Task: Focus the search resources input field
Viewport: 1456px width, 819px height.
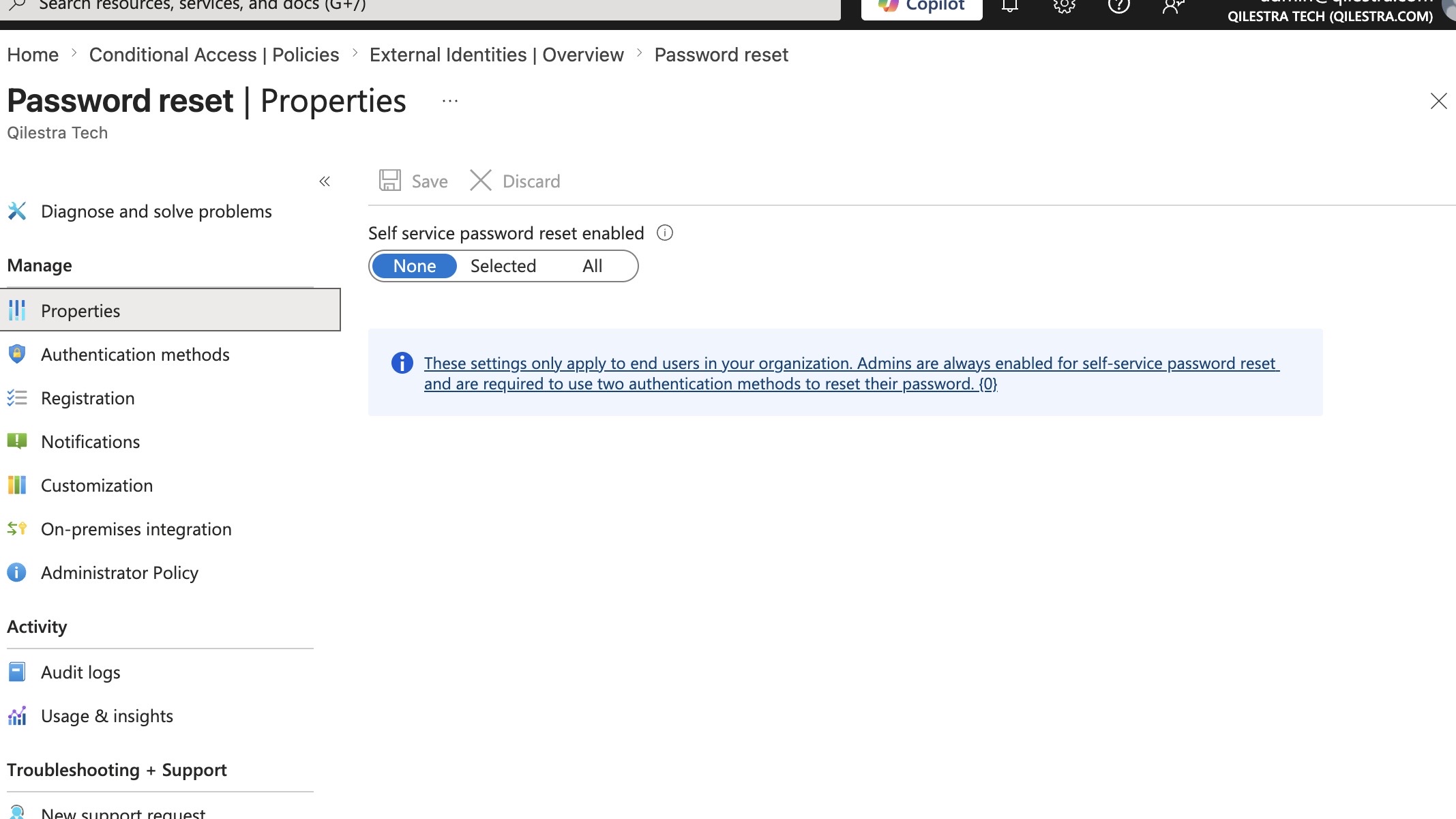Action: [420, 6]
